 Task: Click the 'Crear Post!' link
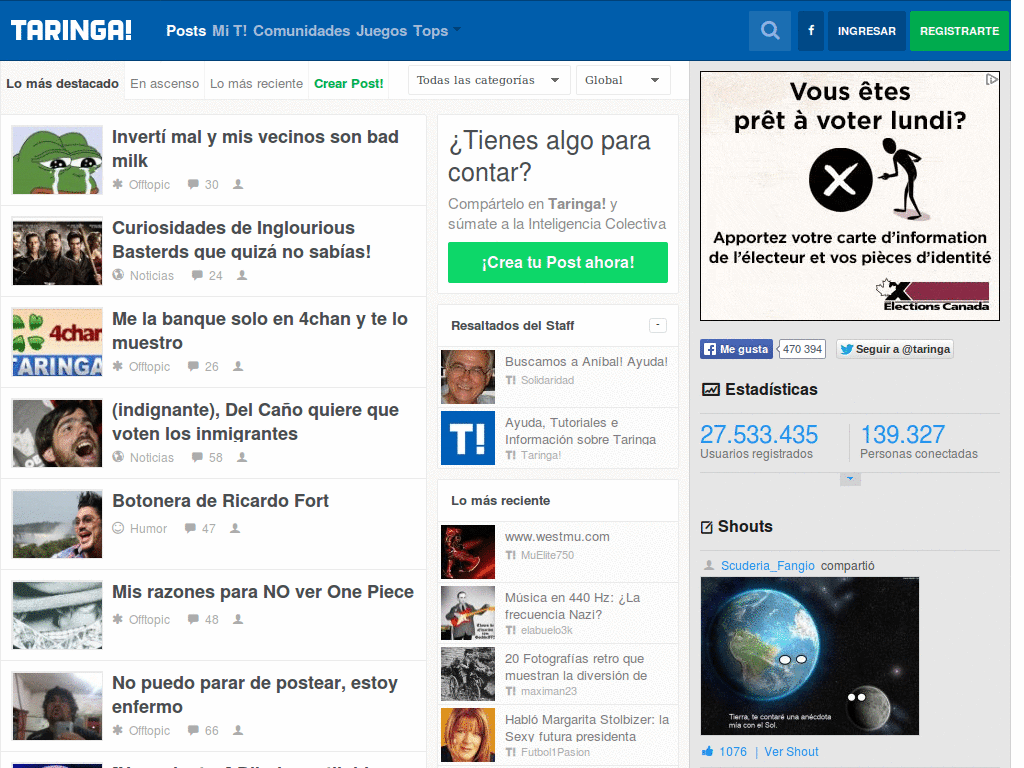click(349, 84)
